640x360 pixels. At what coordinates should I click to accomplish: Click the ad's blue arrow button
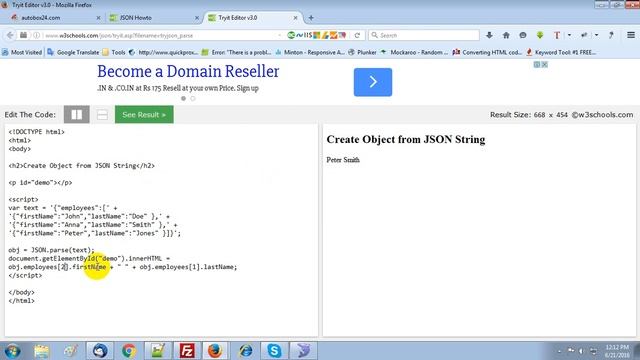(x=373, y=82)
